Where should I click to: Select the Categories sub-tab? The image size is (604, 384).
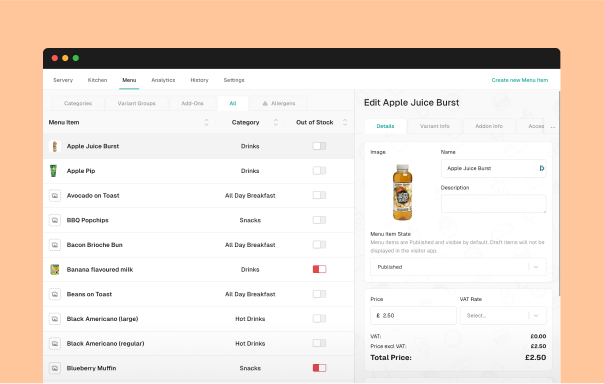coord(78,103)
